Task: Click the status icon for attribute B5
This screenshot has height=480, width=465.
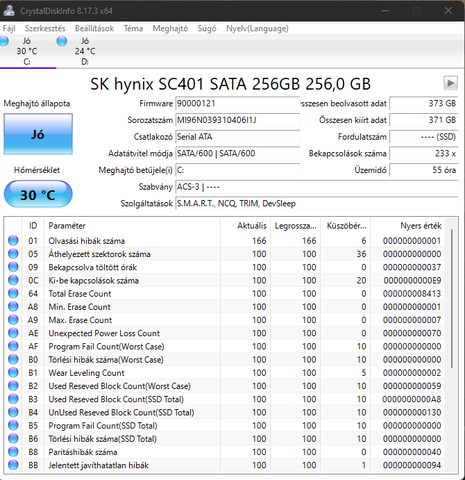Action: (x=13, y=425)
